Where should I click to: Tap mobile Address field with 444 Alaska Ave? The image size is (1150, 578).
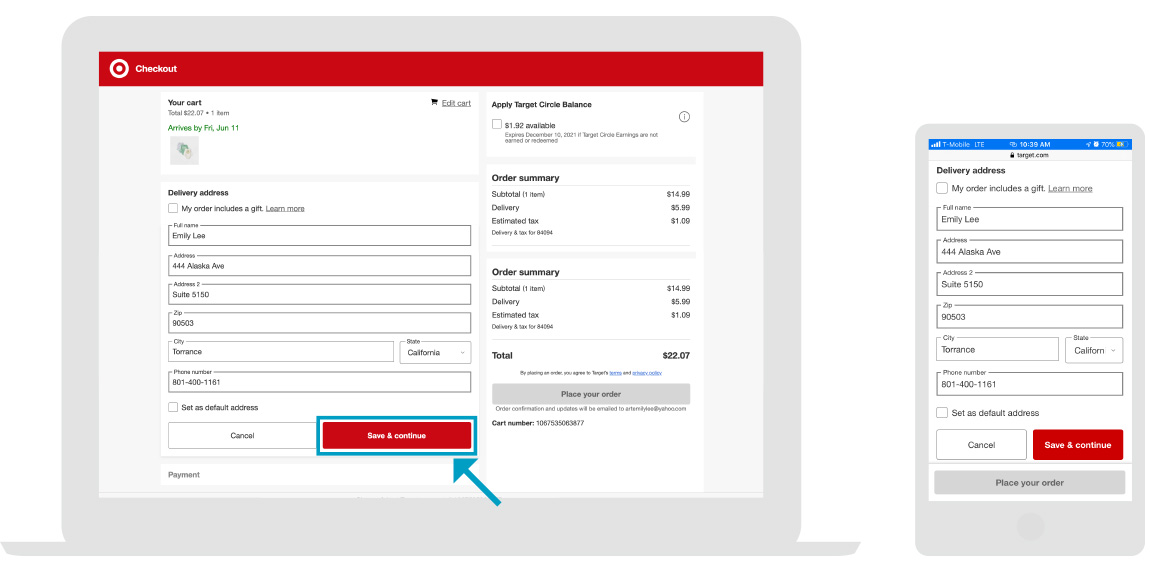(x=1030, y=252)
